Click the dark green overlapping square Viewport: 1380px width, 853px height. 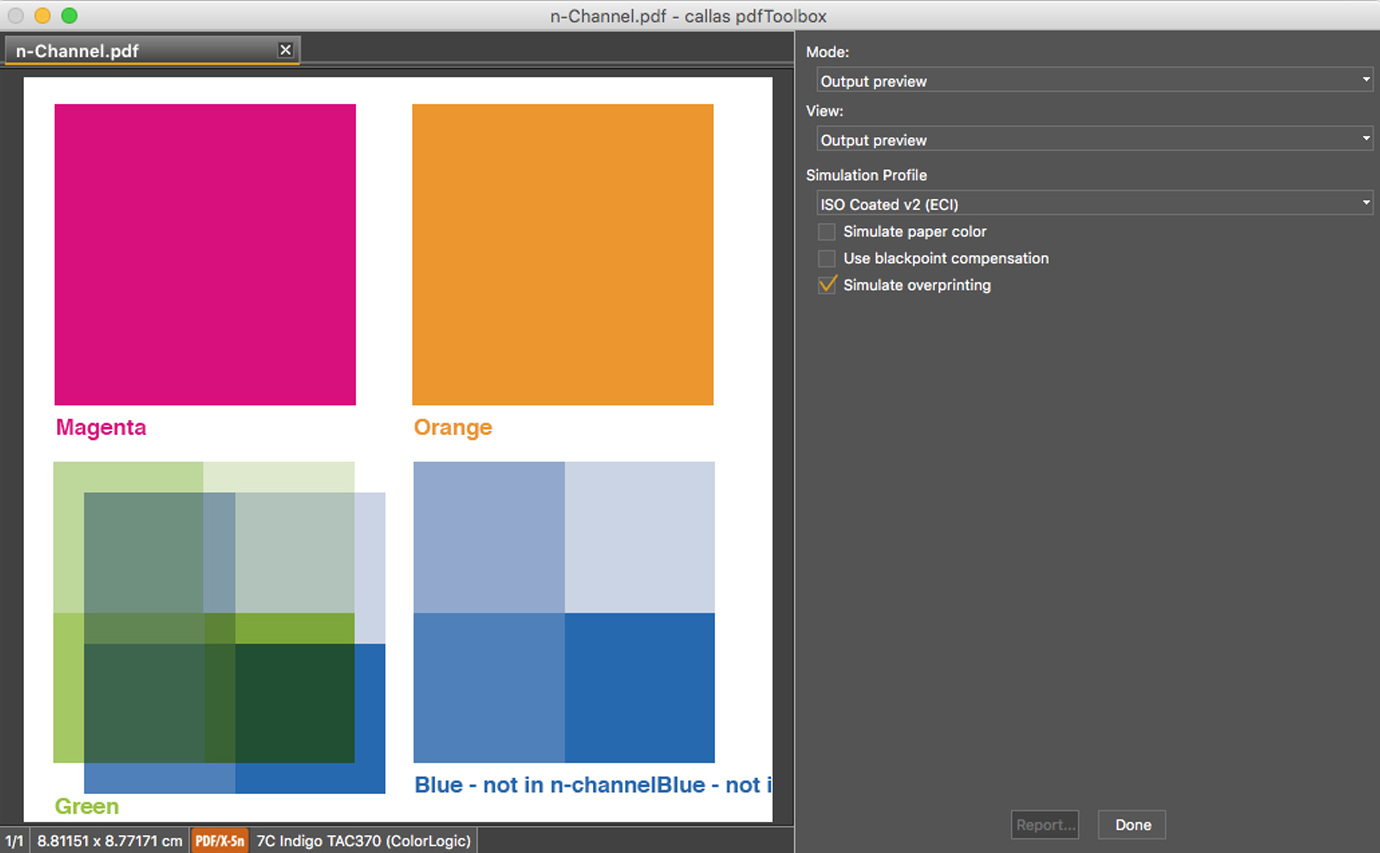(295, 703)
